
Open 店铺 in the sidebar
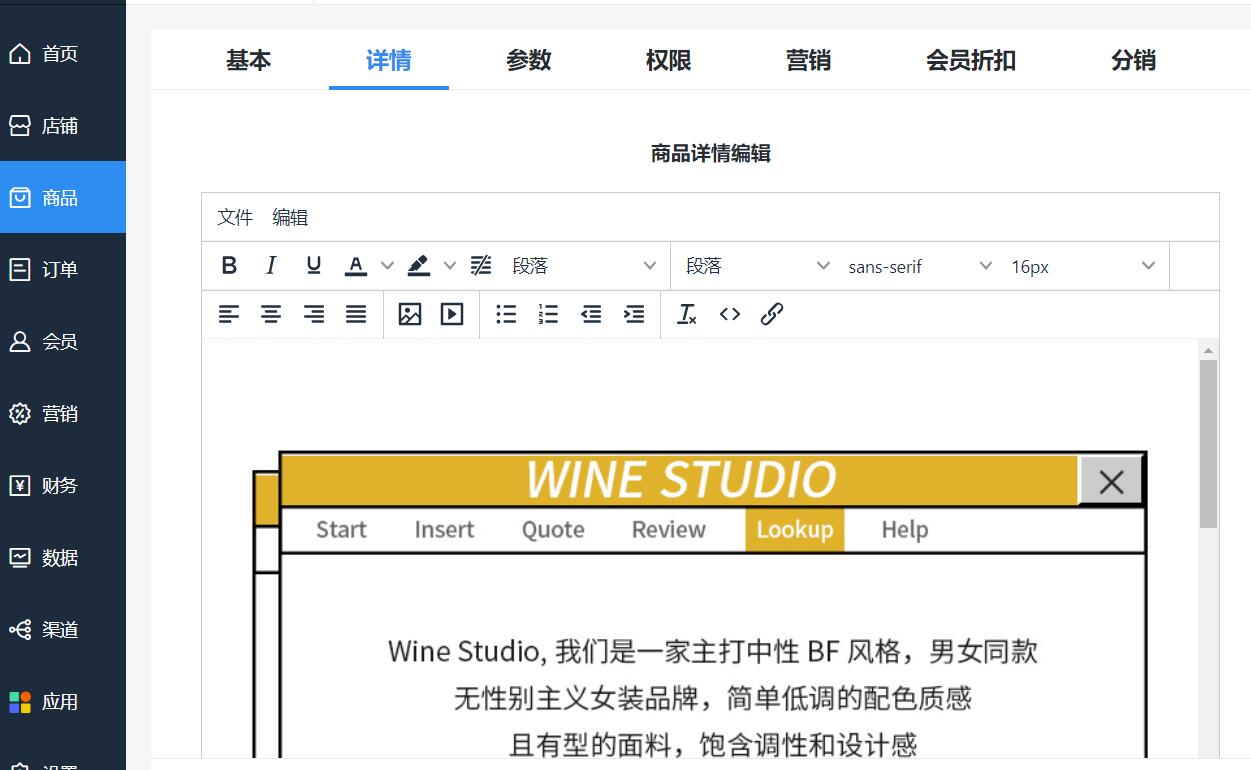click(x=63, y=126)
